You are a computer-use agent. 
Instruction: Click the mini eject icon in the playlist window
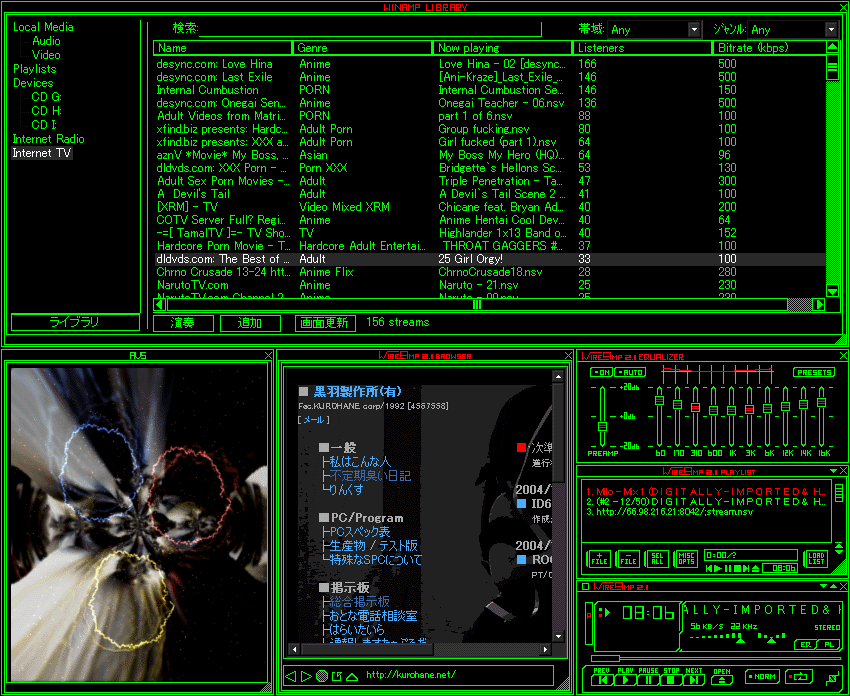(x=756, y=569)
